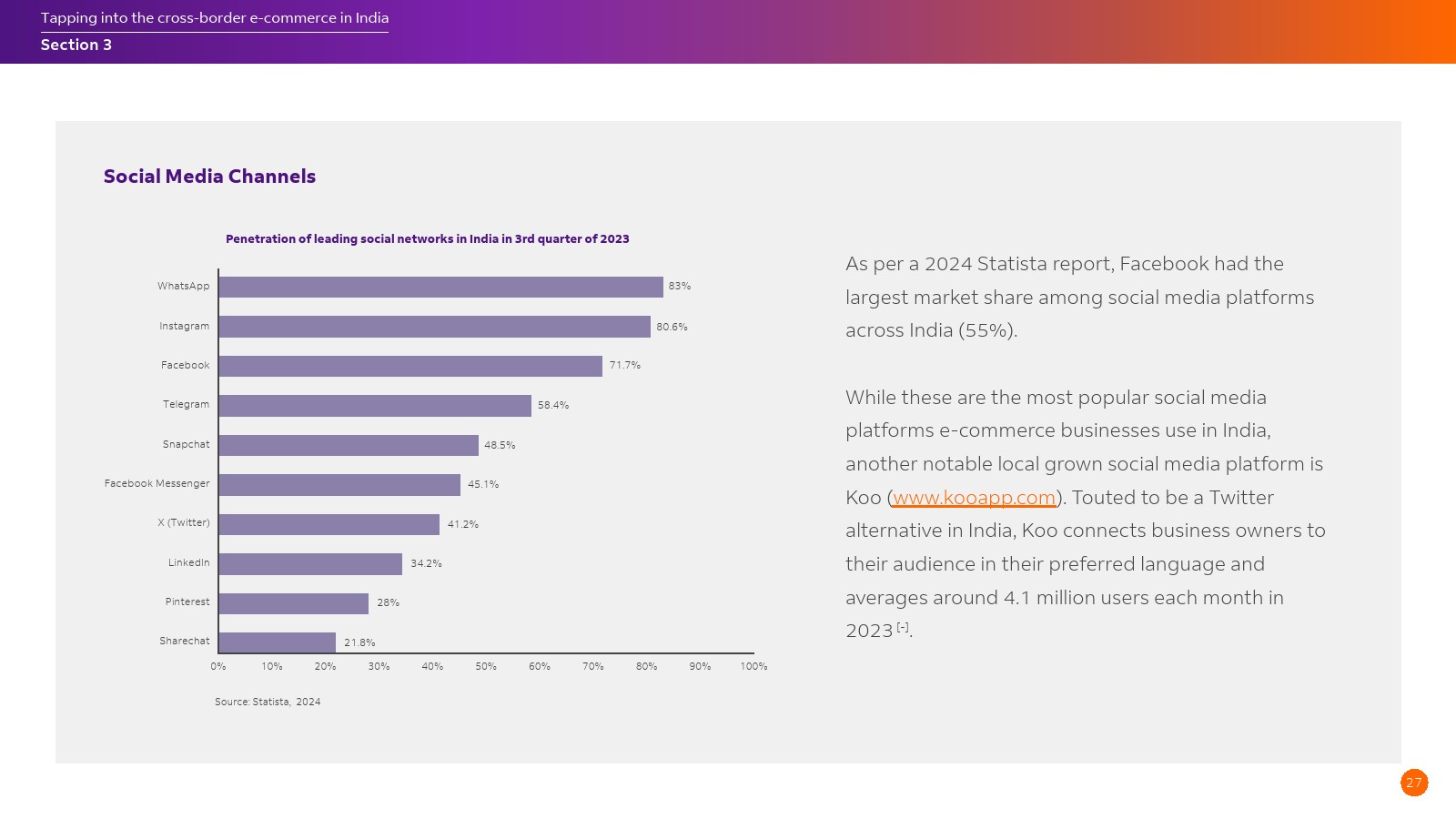
Task: Open the www.kooapp.com hyperlink
Action: pyautogui.click(x=974, y=498)
